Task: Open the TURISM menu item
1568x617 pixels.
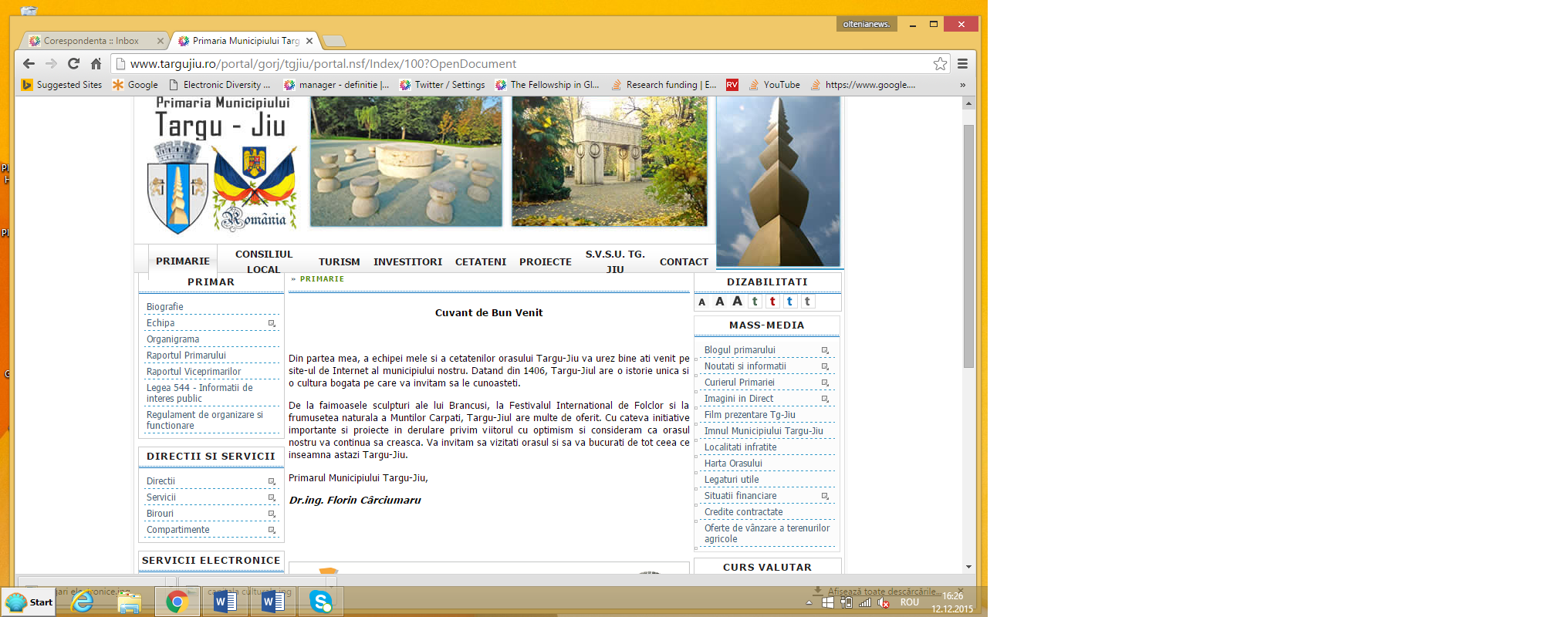Action: [x=339, y=262]
